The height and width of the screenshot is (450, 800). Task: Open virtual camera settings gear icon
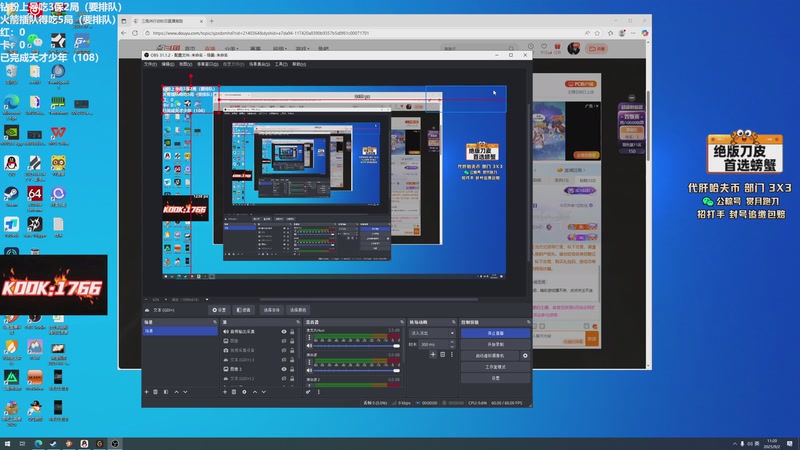(525, 356)
